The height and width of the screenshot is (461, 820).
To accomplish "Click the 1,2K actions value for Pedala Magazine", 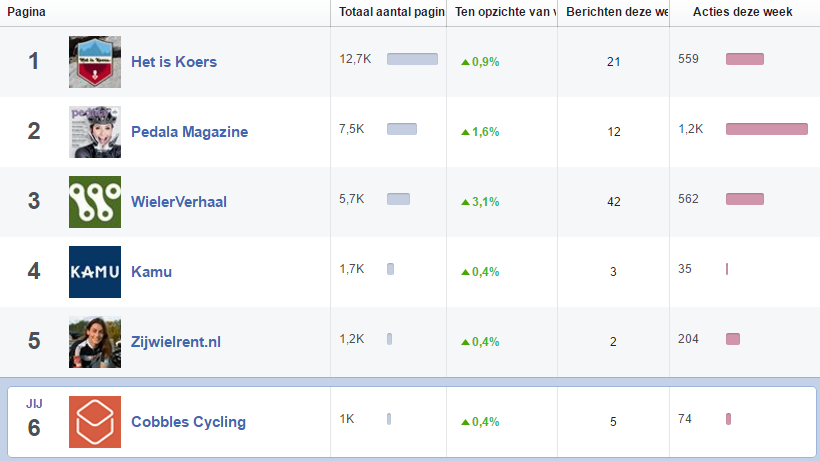I will tap(691, 129).
